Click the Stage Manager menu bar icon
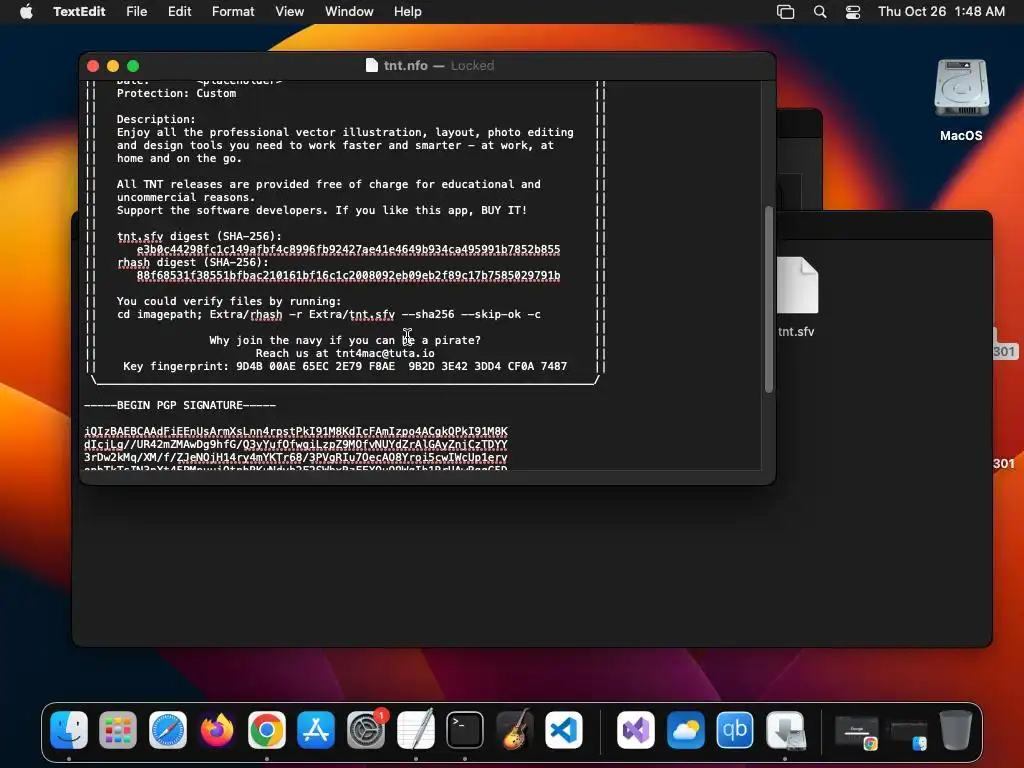1024x768 pixels. [x=786, y=12]
